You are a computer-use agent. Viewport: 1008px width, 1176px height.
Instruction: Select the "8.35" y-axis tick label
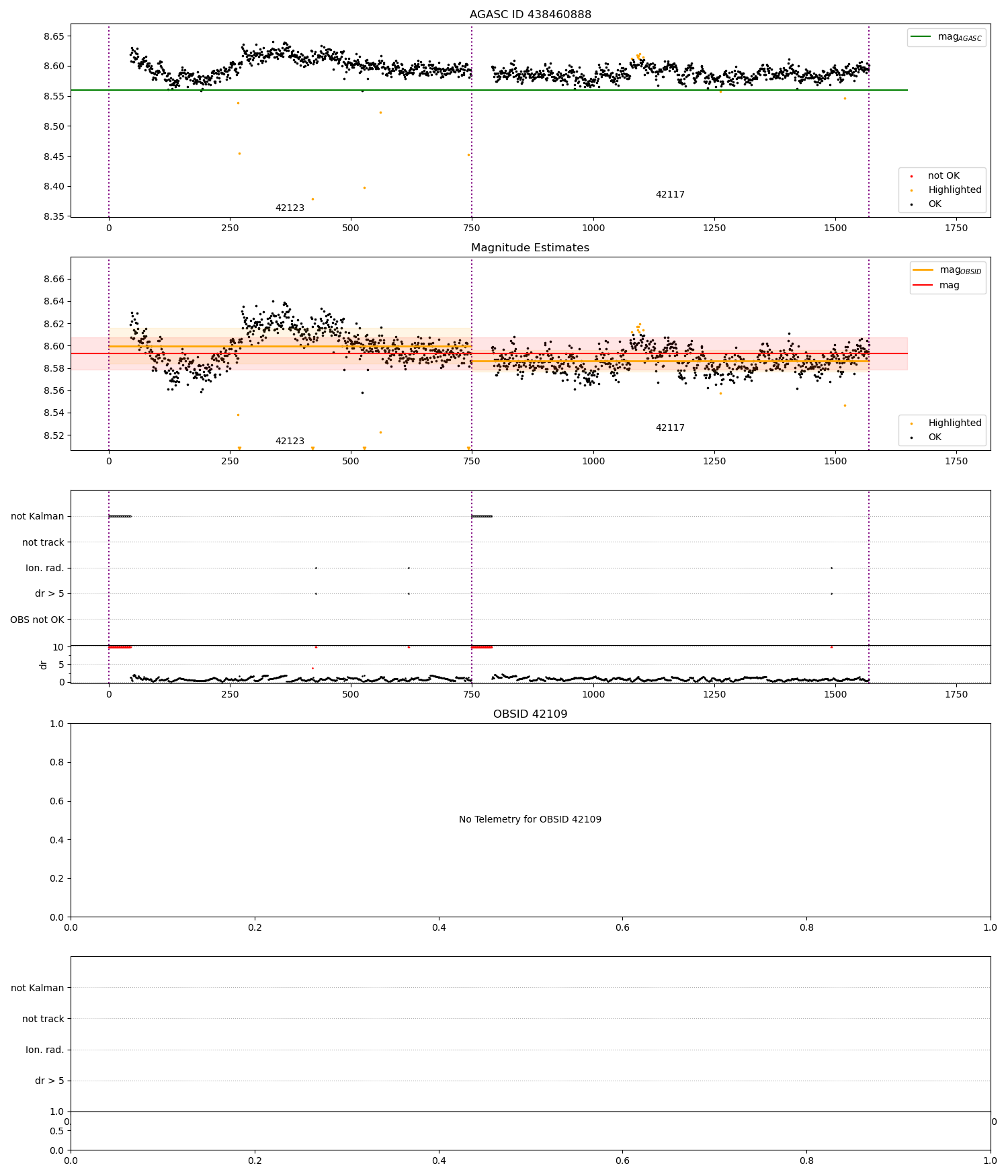pos(52,217)
